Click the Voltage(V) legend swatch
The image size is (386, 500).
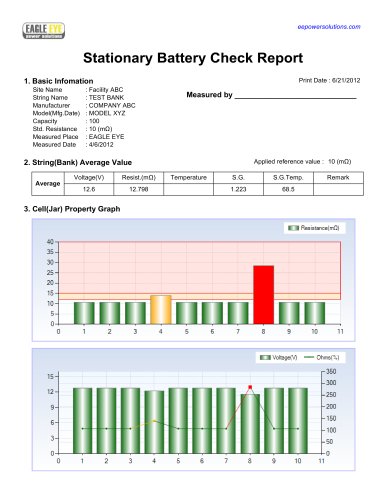click(265, 358)
